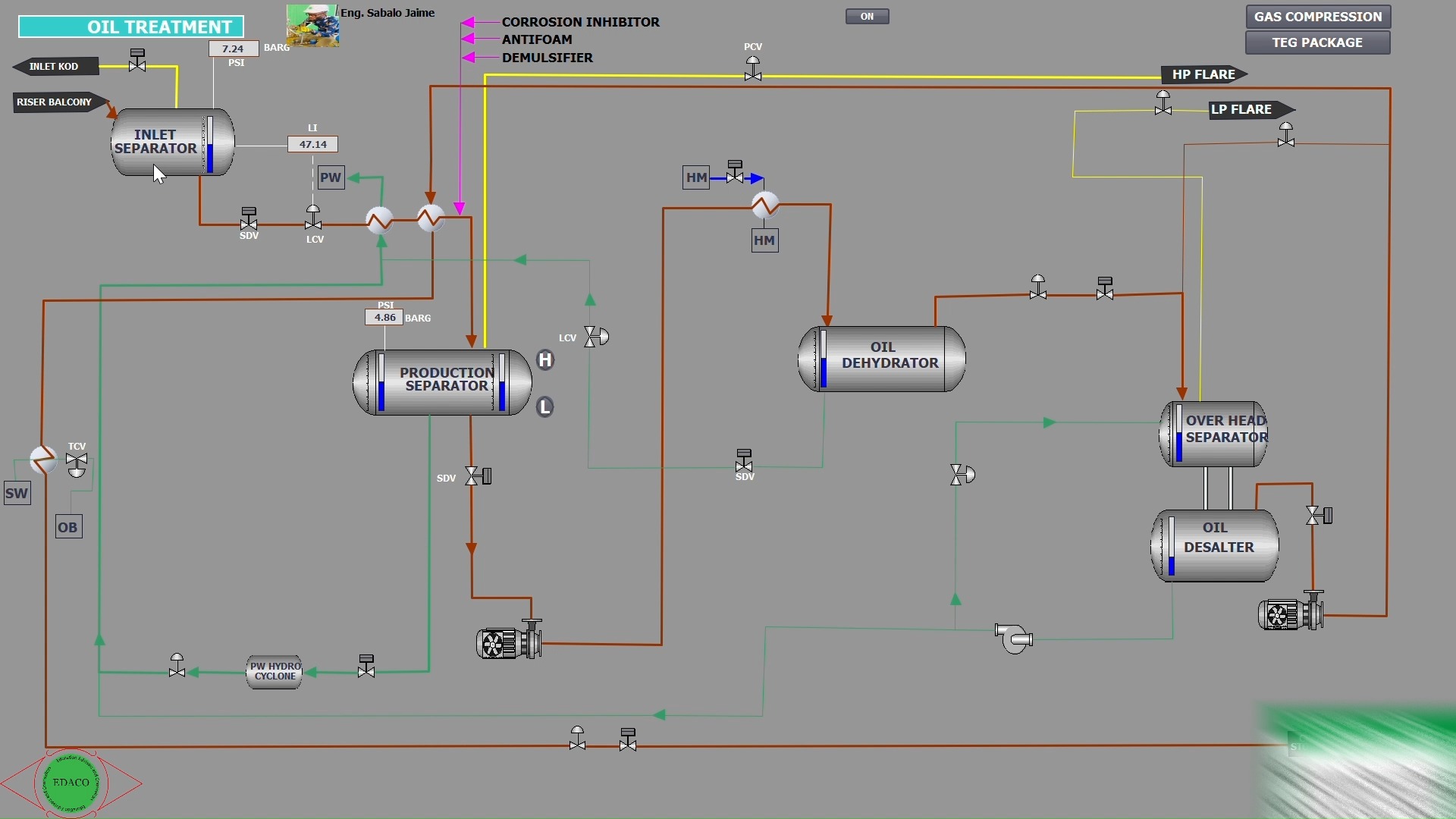The width and height of the screenshot is (1456, 819).
Task: Open the GAS COMPRESSION screen
Action: 1318,17
